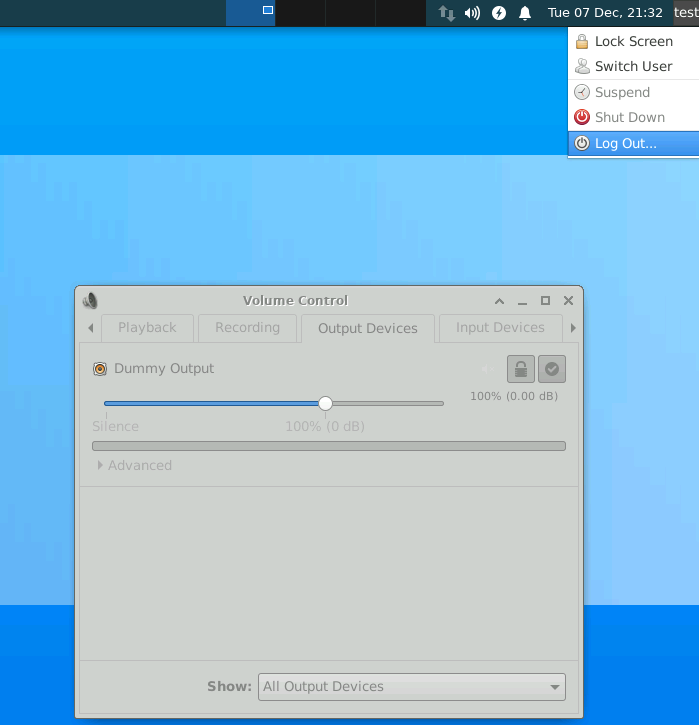
Task: Choose Lock Screen in the user menu
Action: tap(633, 42)
